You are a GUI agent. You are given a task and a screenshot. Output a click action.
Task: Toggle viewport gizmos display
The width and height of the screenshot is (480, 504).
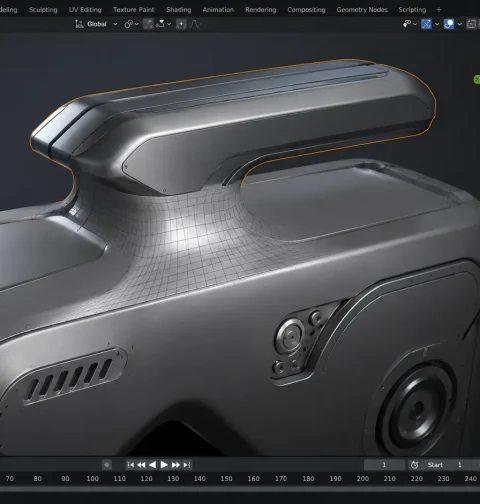coord(426,24)
